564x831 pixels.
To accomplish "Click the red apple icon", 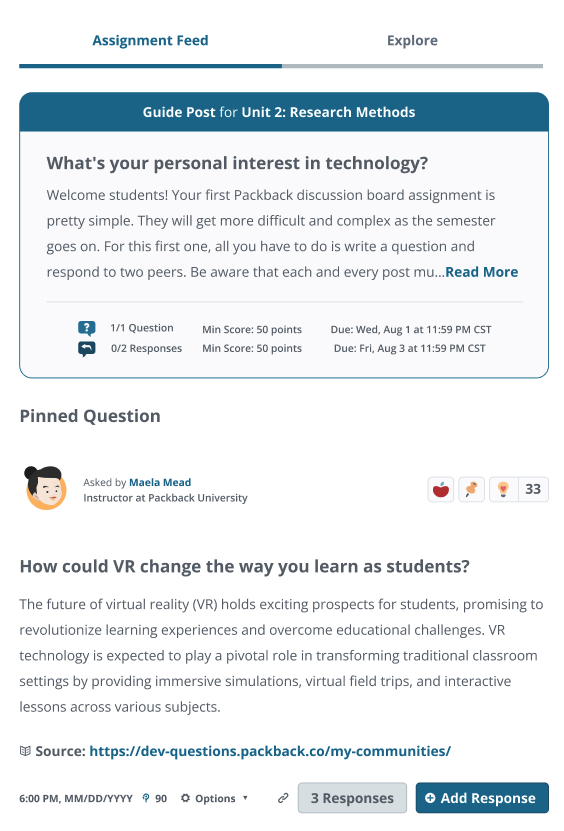I will 440,489.
